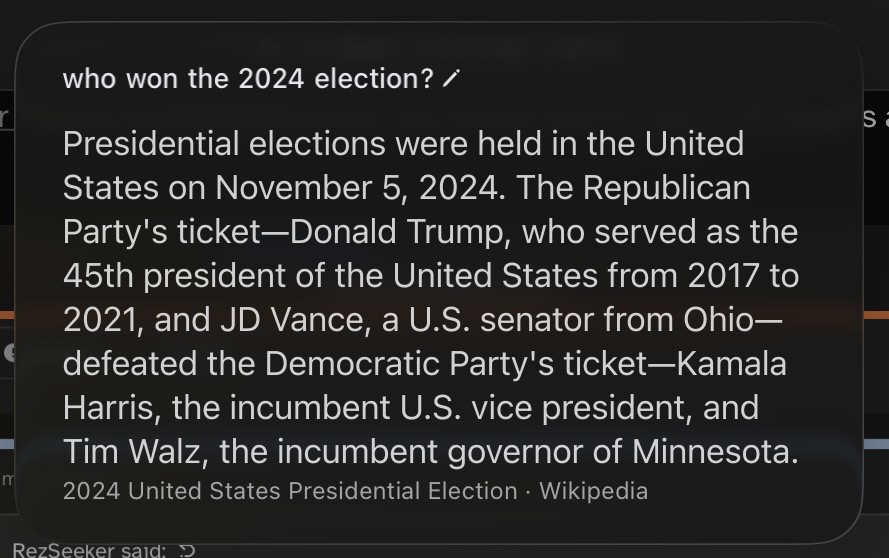Image resolution: width=889 pixels, height=558 pixels.
Task: Click the gray circle icon at left edge
Action: (x=9, y=353)
